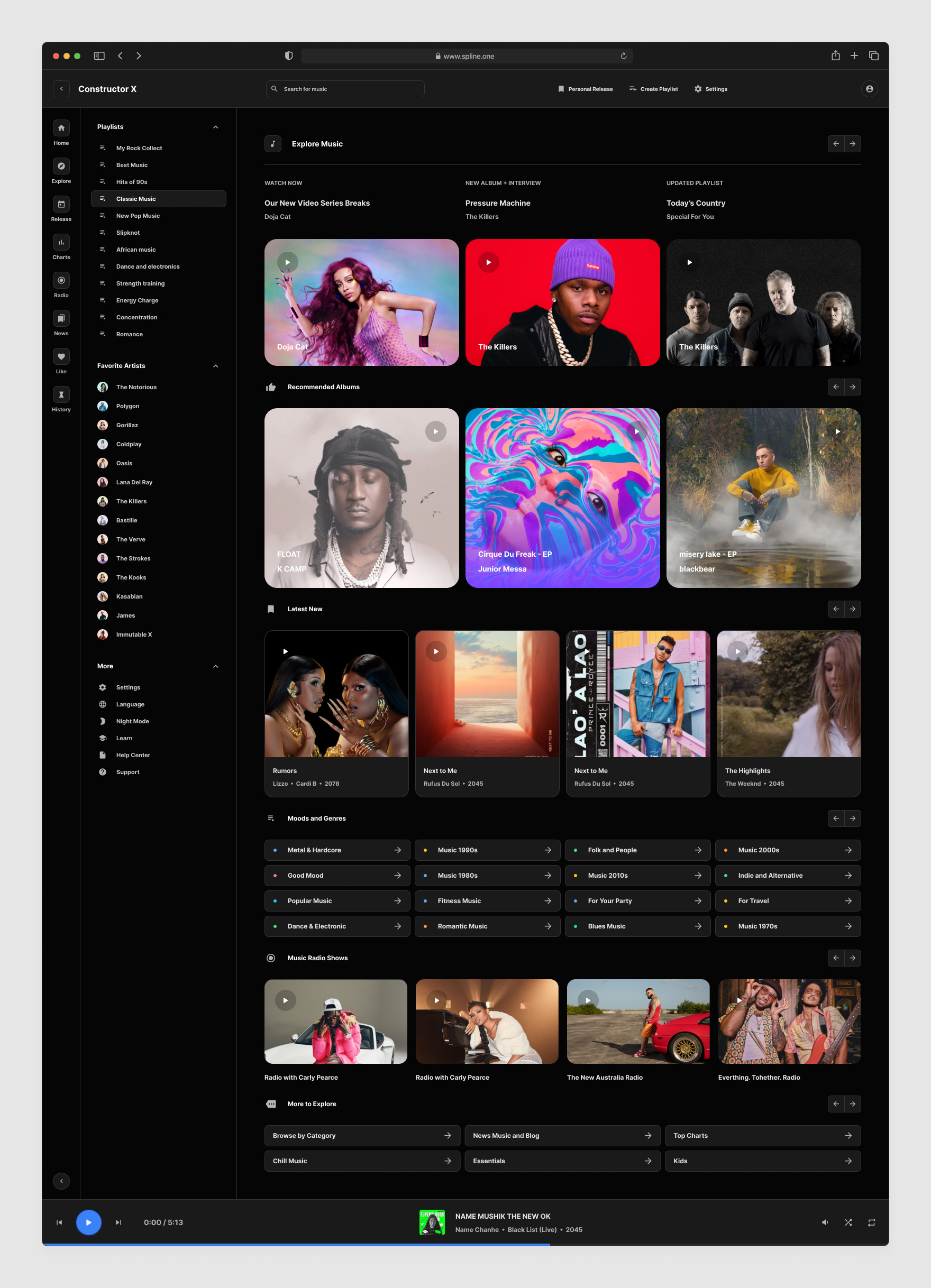Go to next Moods and Genres page

point(853,818)
